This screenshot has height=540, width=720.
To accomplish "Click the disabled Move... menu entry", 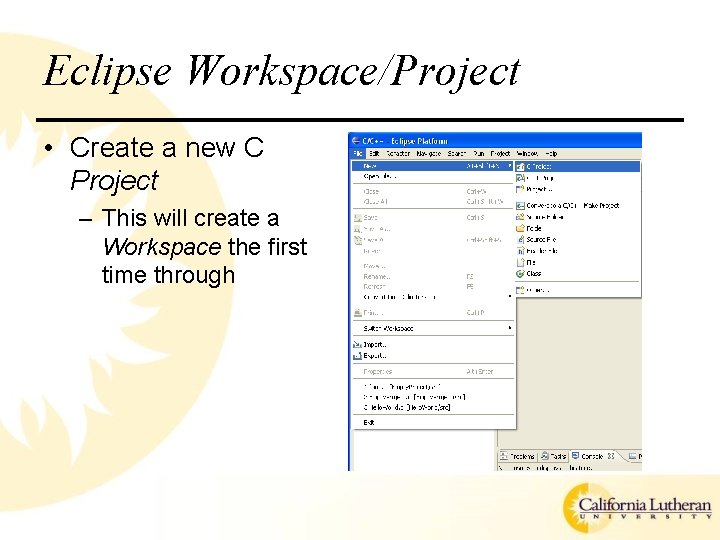I will [433, 266].
